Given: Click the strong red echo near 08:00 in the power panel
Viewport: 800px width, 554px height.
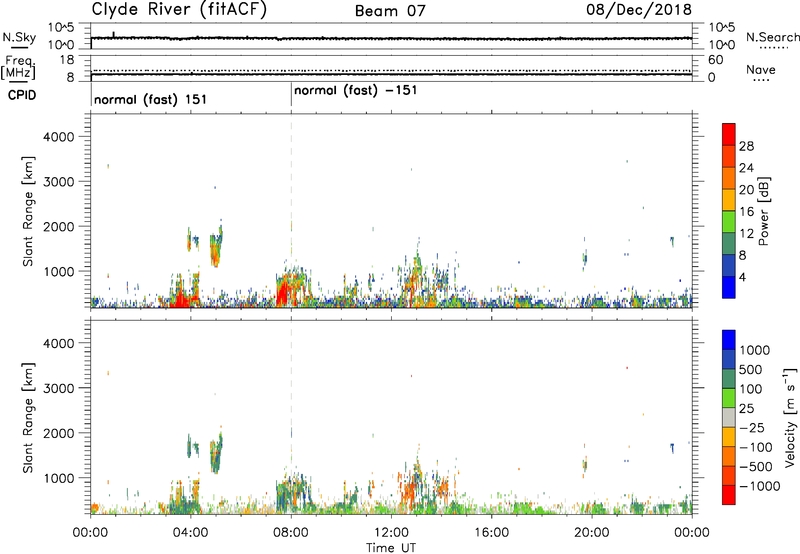Looking at the screenshot, I should [282, 295].
